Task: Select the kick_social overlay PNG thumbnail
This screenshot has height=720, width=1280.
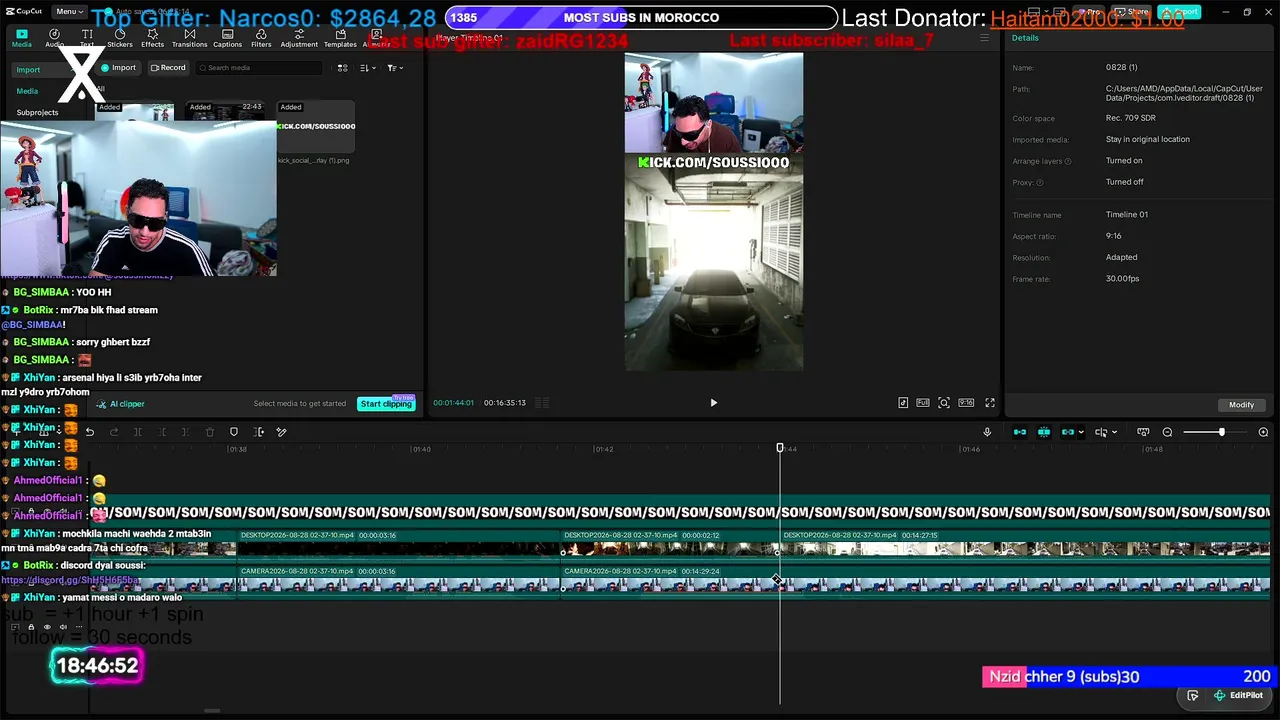Action: (316, 127)
